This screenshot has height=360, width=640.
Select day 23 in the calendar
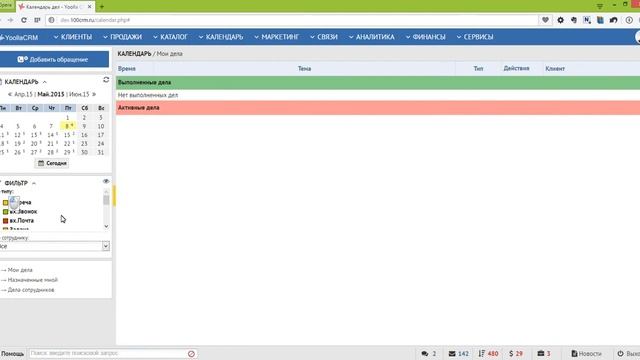point(84,144)
